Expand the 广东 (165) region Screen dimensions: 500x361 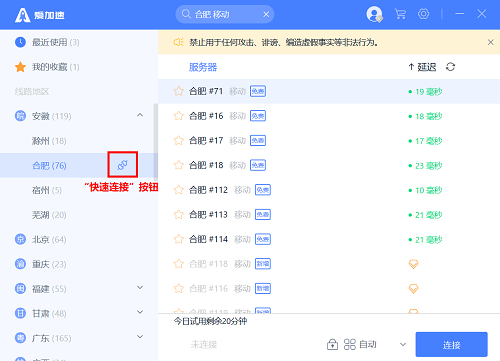(140, 337)
